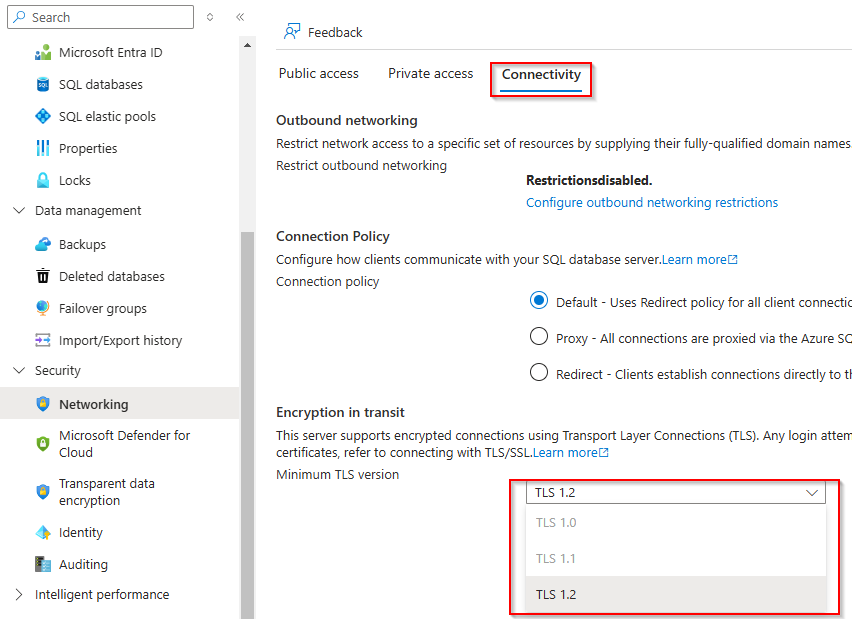Click the external link icon after Connection Policy Learn more
The width and height of the screenshot is (852, 619).
point(732,260)
